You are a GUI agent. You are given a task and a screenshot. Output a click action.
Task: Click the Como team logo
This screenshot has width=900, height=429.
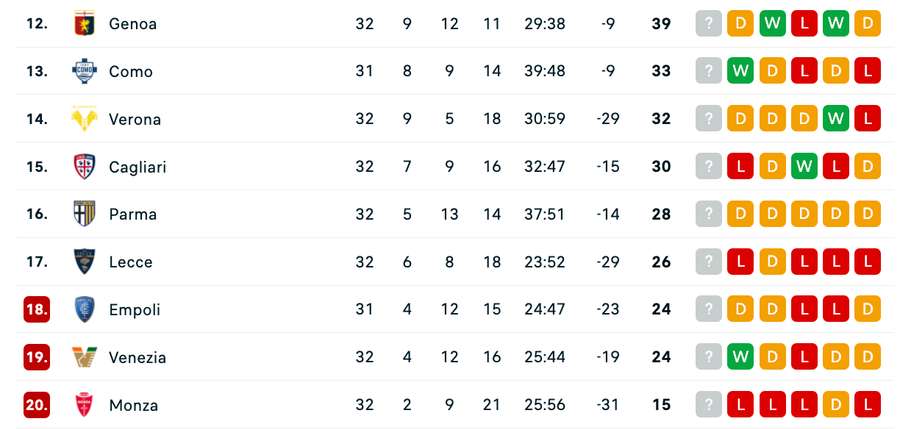point(84,71)
